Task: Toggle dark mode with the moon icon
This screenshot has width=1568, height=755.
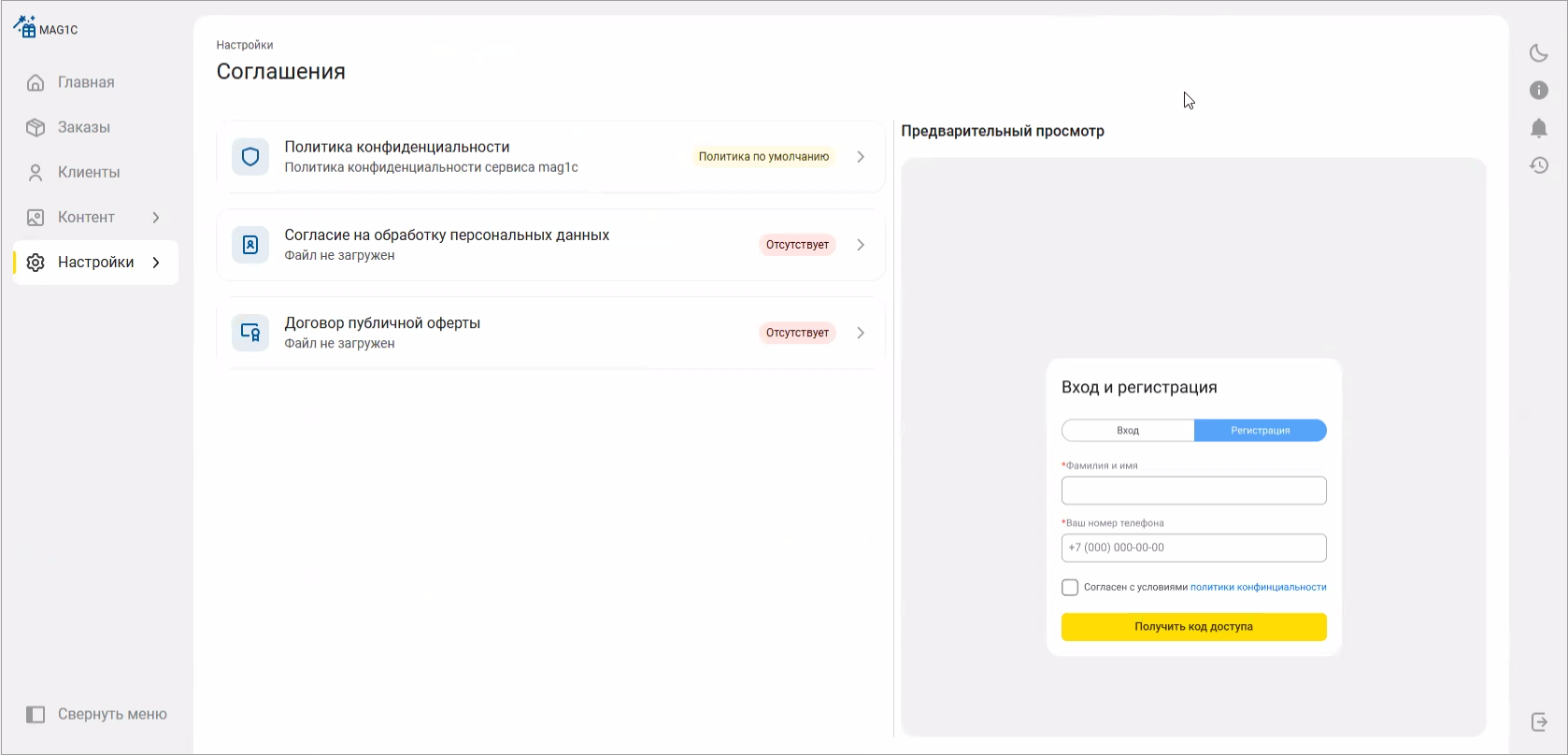Action: pyautogui.click(x=1539, y=53)
